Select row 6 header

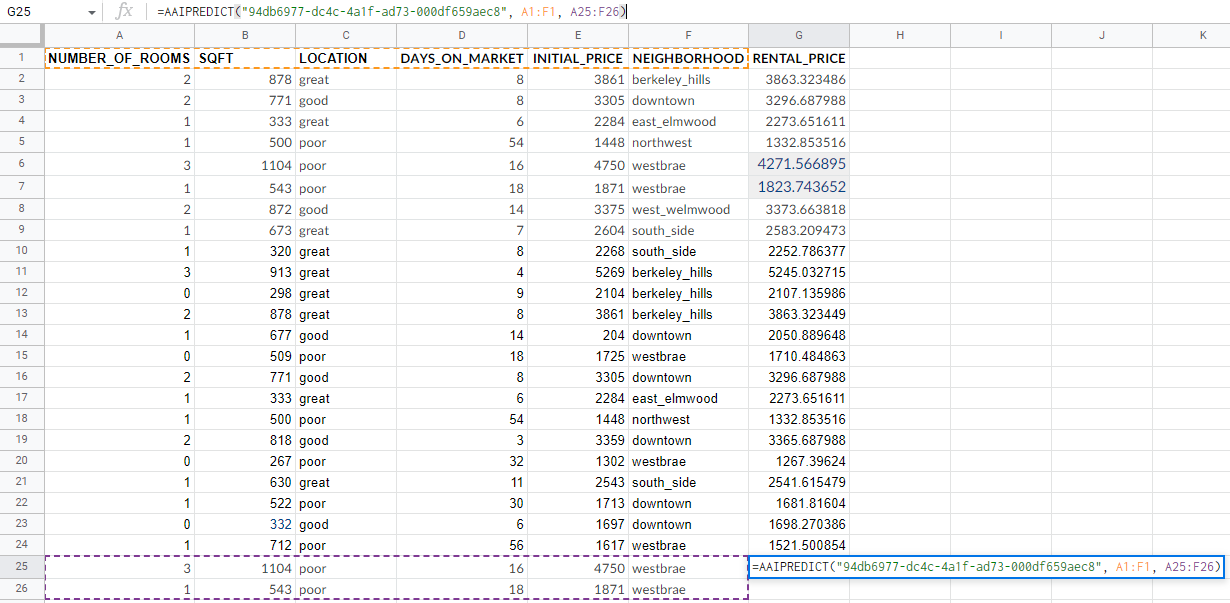[x=22, y=164]
